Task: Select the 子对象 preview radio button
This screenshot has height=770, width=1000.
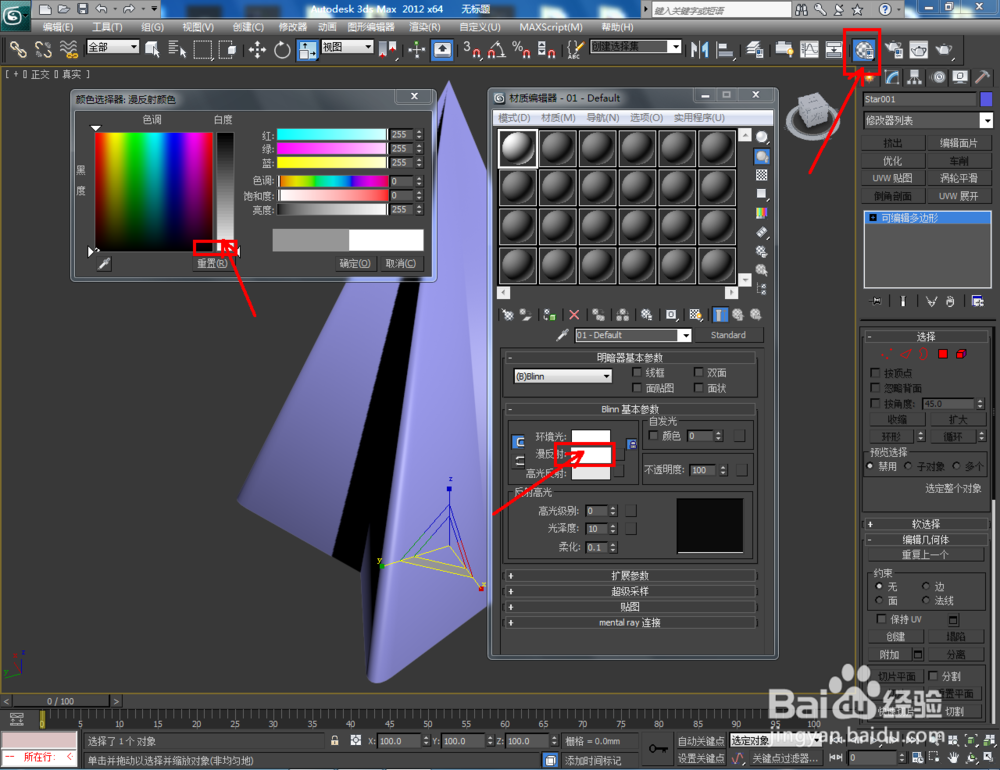Action: tap(908, 466)
